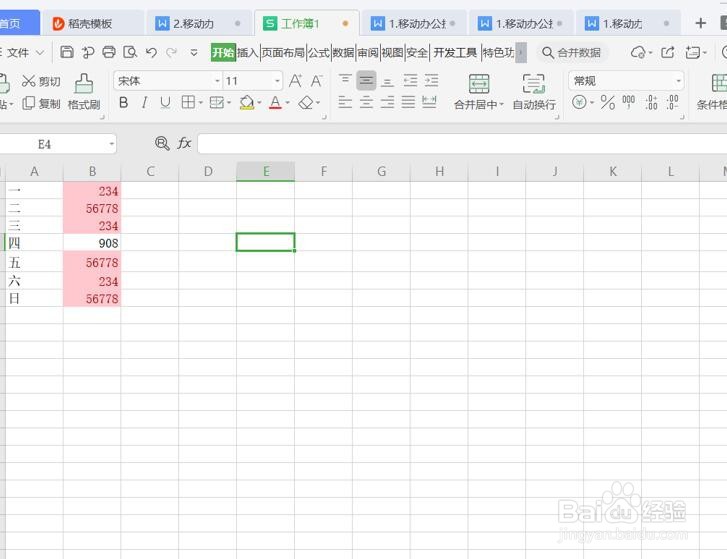Open merge center dropdown arrow
The width and height of the screenshot is (727, 559).
coord(501,105)
